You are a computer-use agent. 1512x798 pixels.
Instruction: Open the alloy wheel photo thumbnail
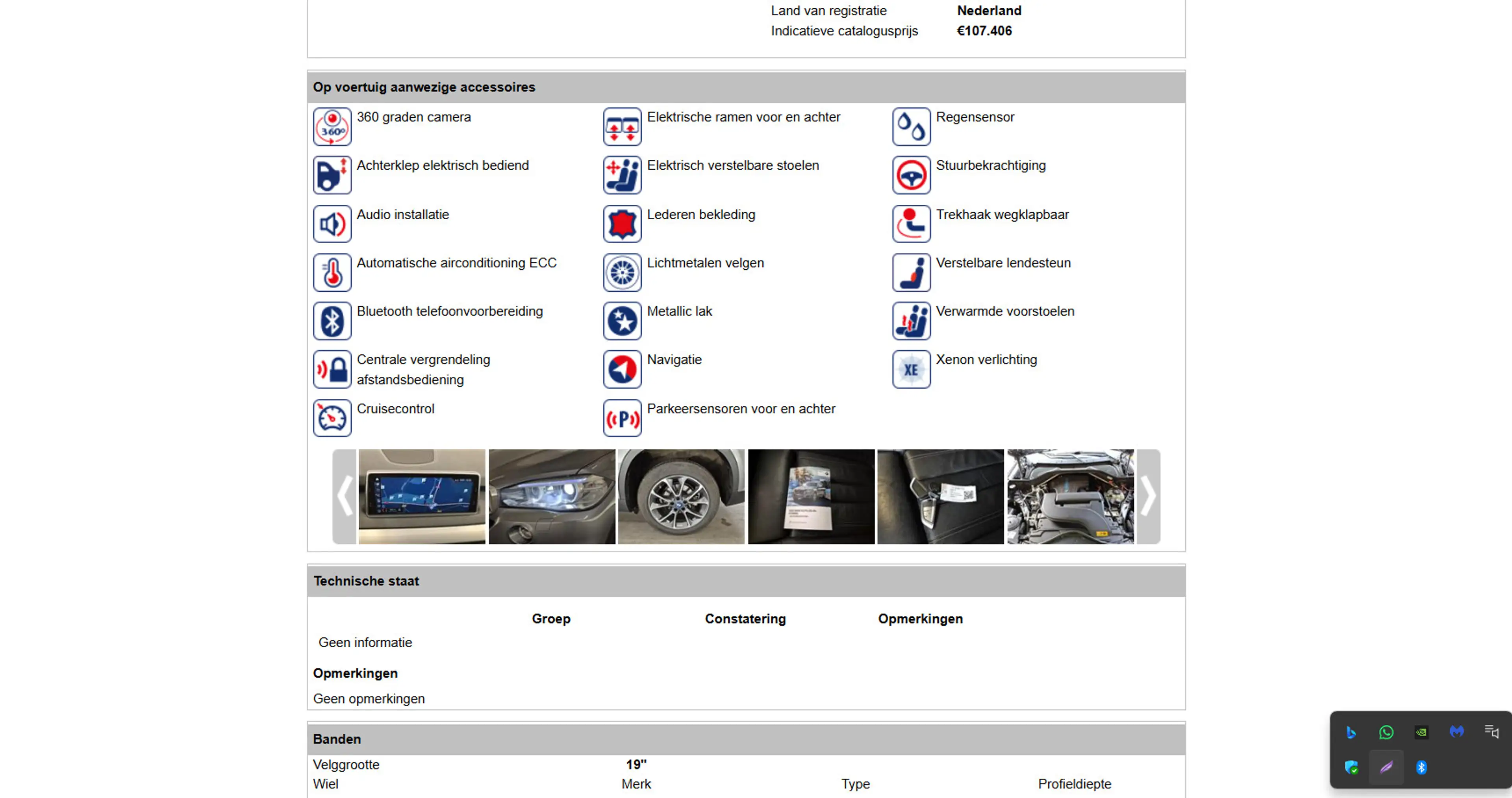tap(681, 496)
